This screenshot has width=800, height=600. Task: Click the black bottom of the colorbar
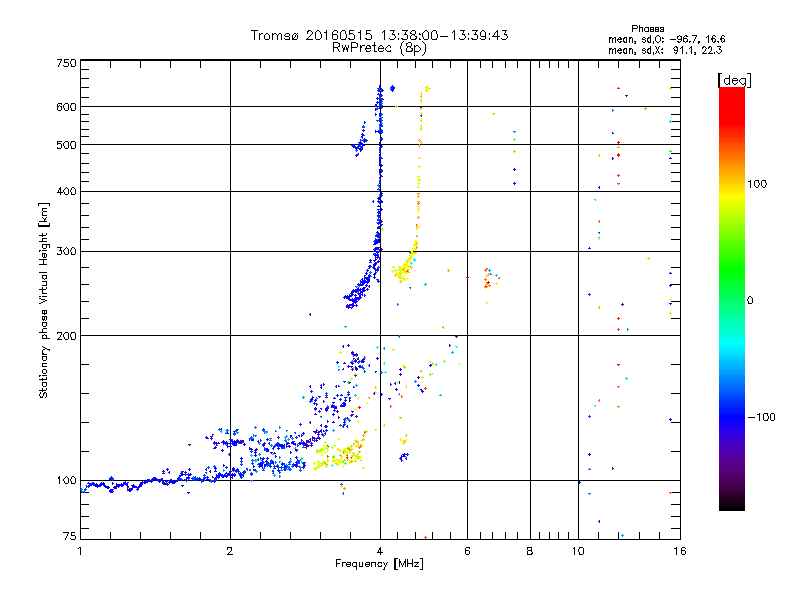(x=732, y=503)
